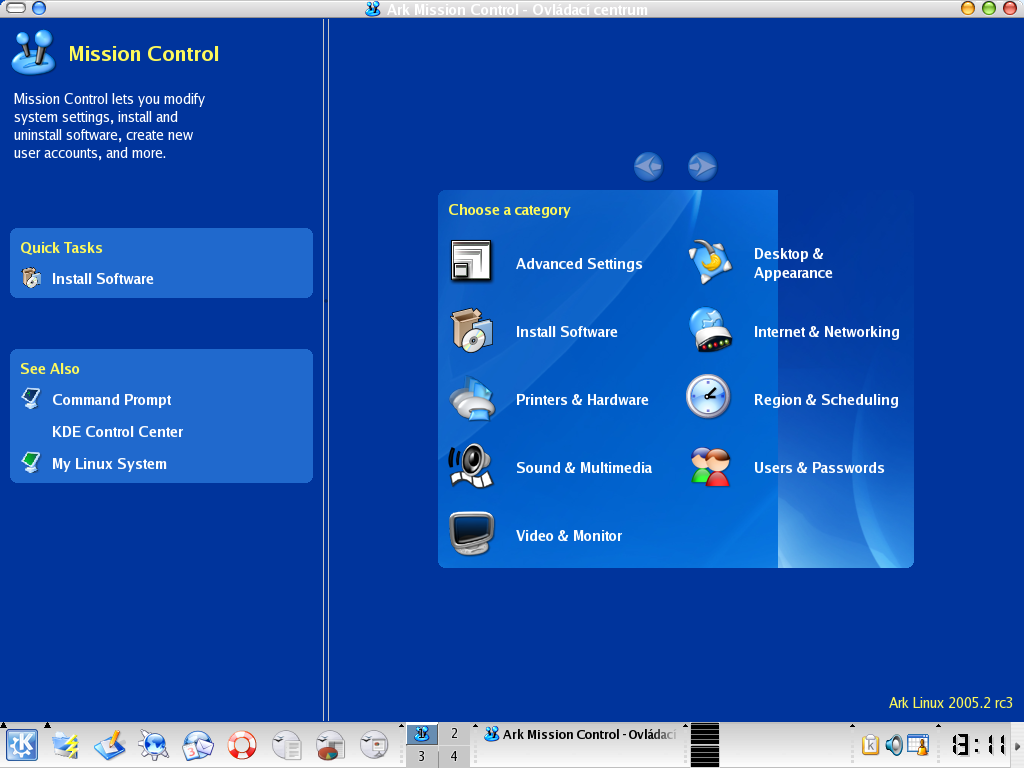Viewport: 1024px width, 768px height.
Task: Launch the word processor document icon
Action: tap(286, 745)
